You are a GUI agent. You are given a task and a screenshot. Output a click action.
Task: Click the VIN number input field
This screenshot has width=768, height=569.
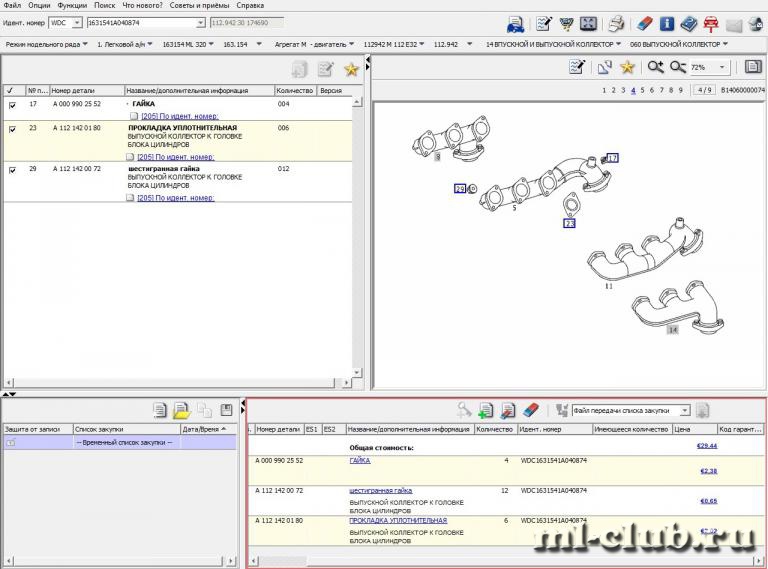tap(140, 22)
